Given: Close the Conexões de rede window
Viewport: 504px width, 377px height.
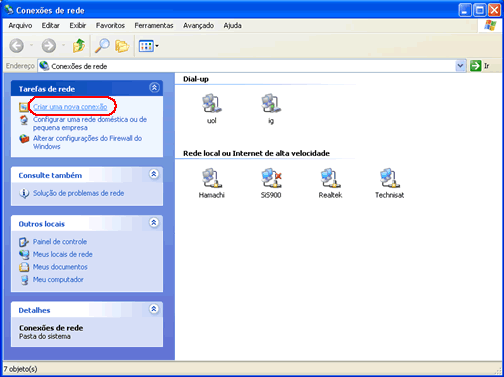Looking at the screenshot, I should [494, 10].
